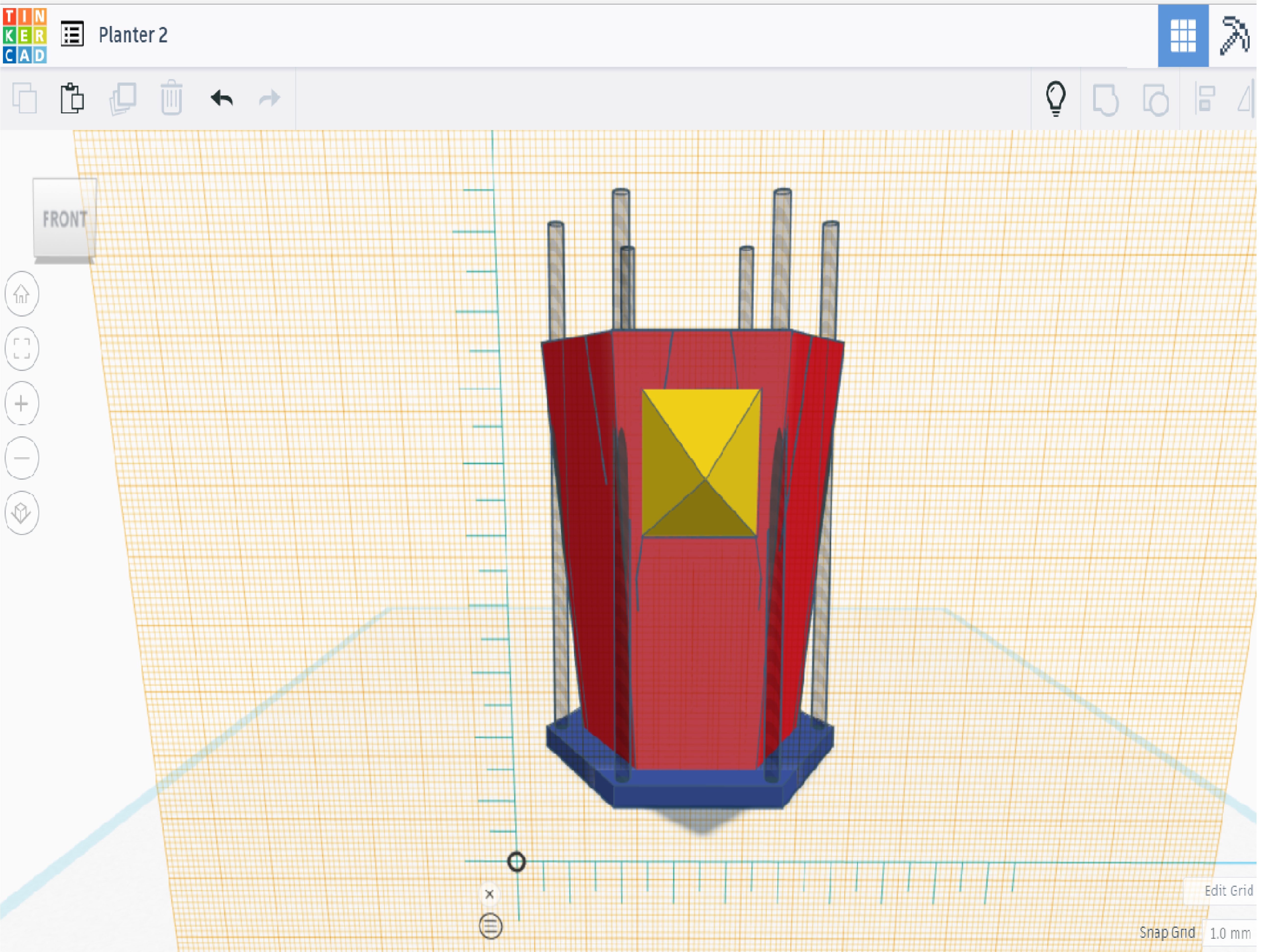The height and width of the screenshot is (952, 1270).
Task: Open the design list icon
Action: tap(72, 35)
